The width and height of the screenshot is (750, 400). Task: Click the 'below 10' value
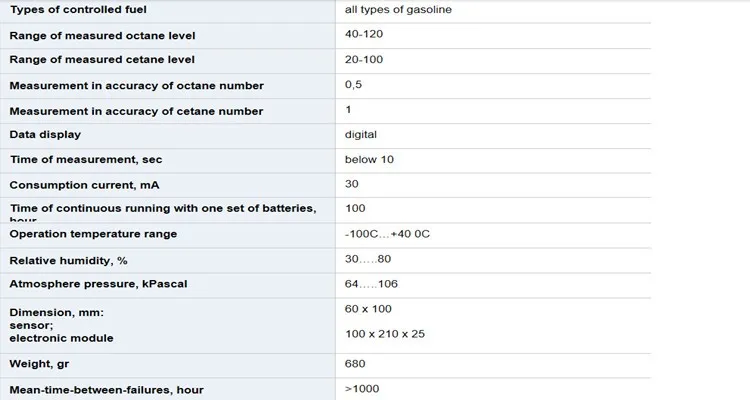[x=369, y=159]
